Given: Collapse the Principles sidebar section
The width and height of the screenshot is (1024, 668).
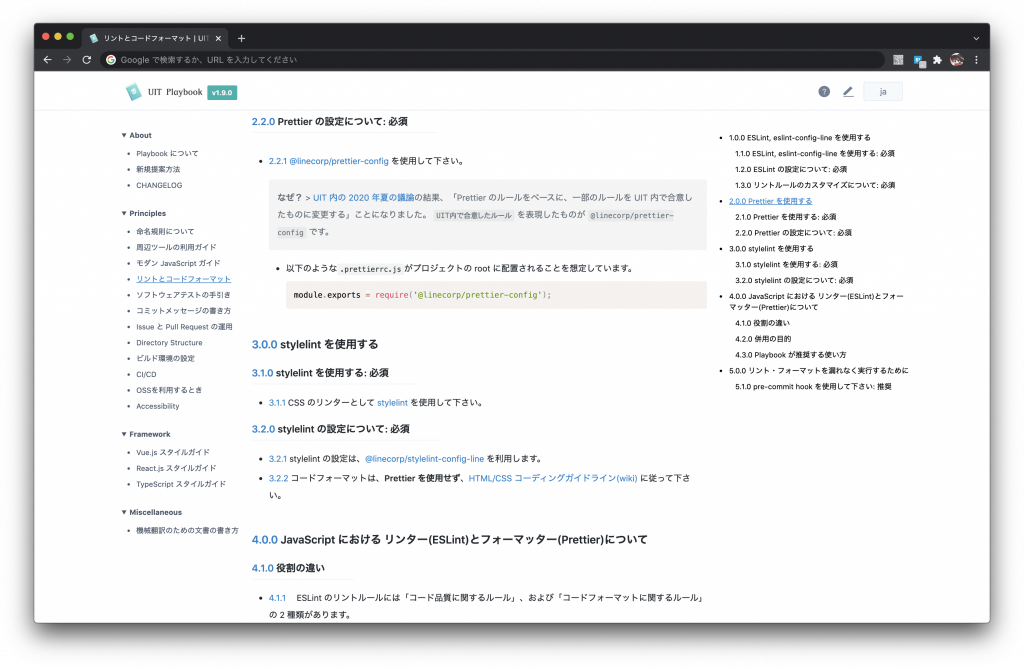Looking at the screenshot, I should coord(124,213).
